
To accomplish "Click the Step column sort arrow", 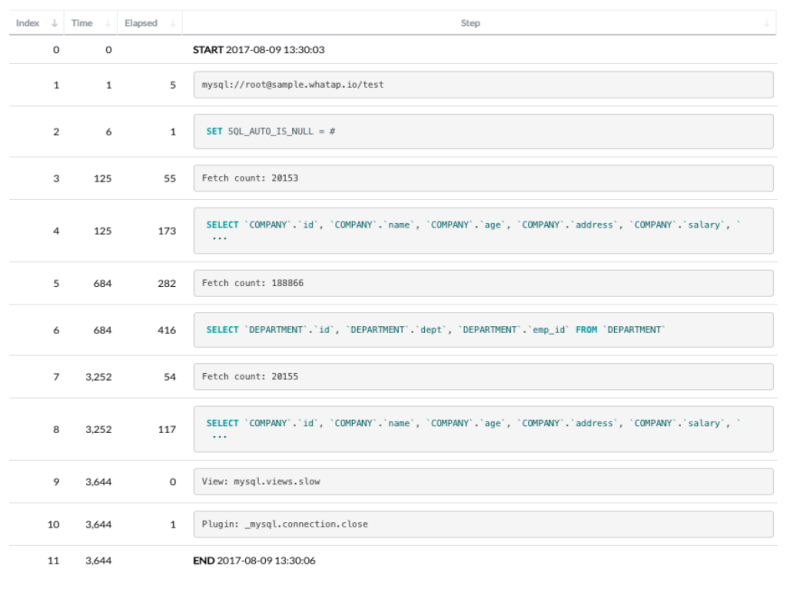I will coord(768,23).
